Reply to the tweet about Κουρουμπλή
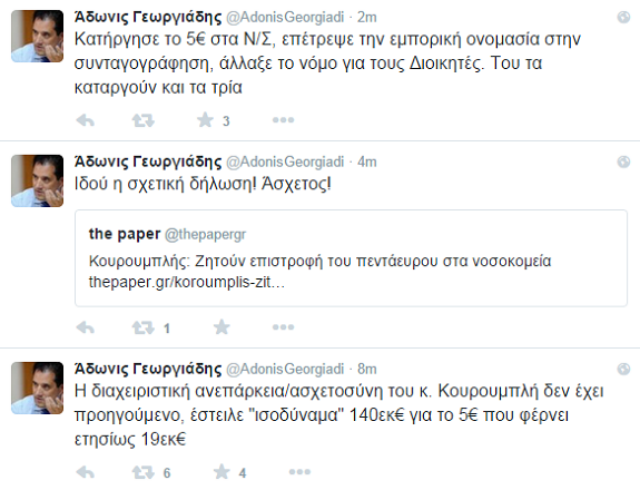This screenshot has width=640, height=490. pos(86,472)
